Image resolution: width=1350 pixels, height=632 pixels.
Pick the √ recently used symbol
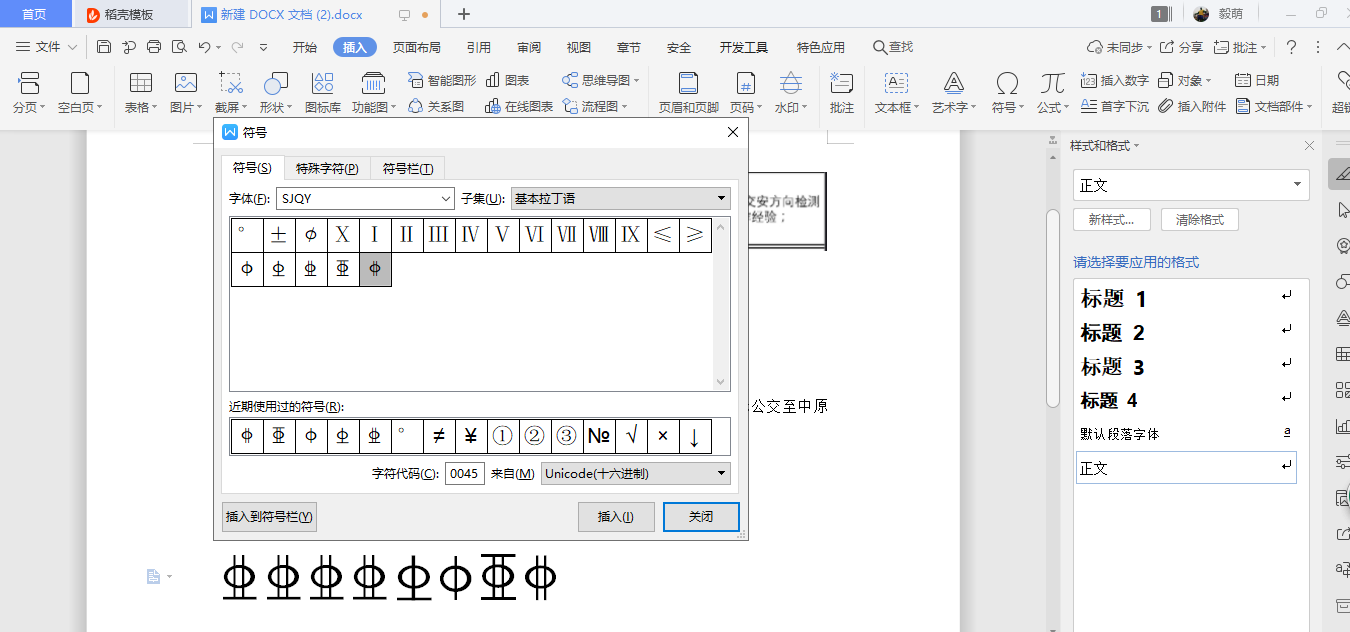coord(631,436)
